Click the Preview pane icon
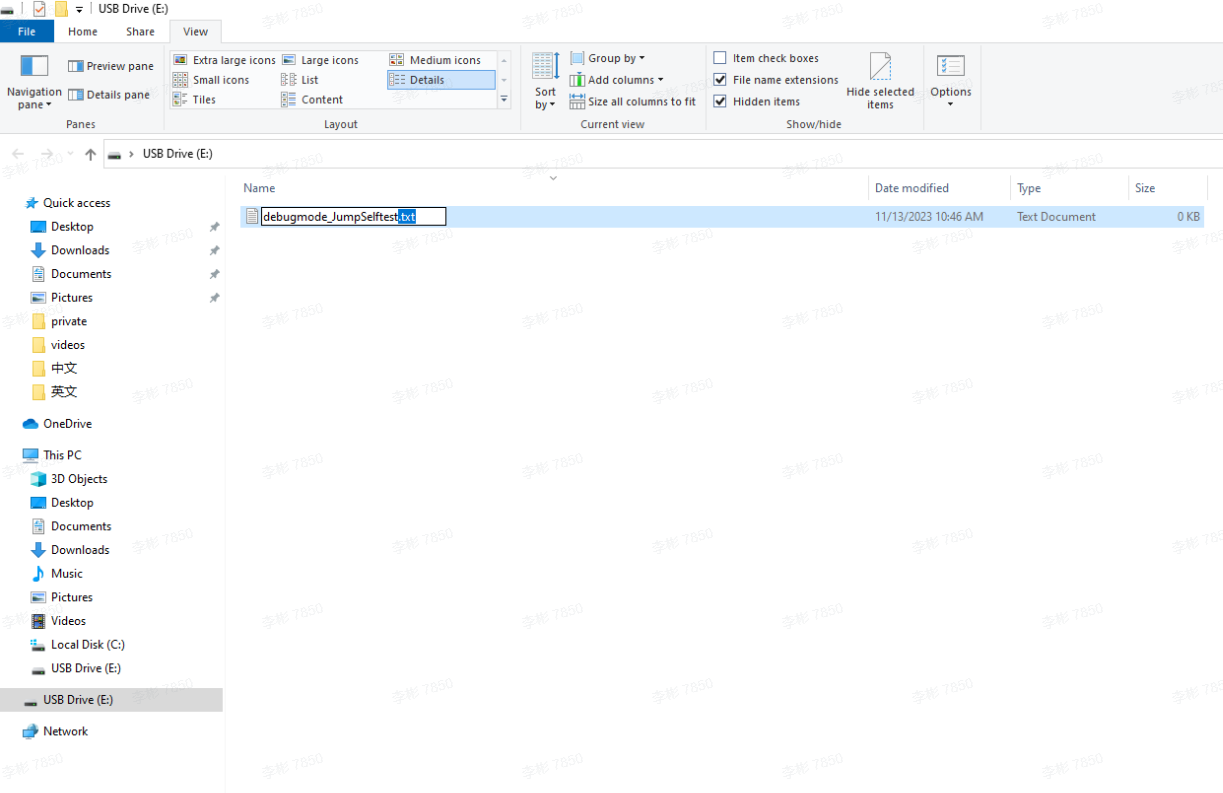Viewport: 1223px width, 793px height. pos(75,66)
